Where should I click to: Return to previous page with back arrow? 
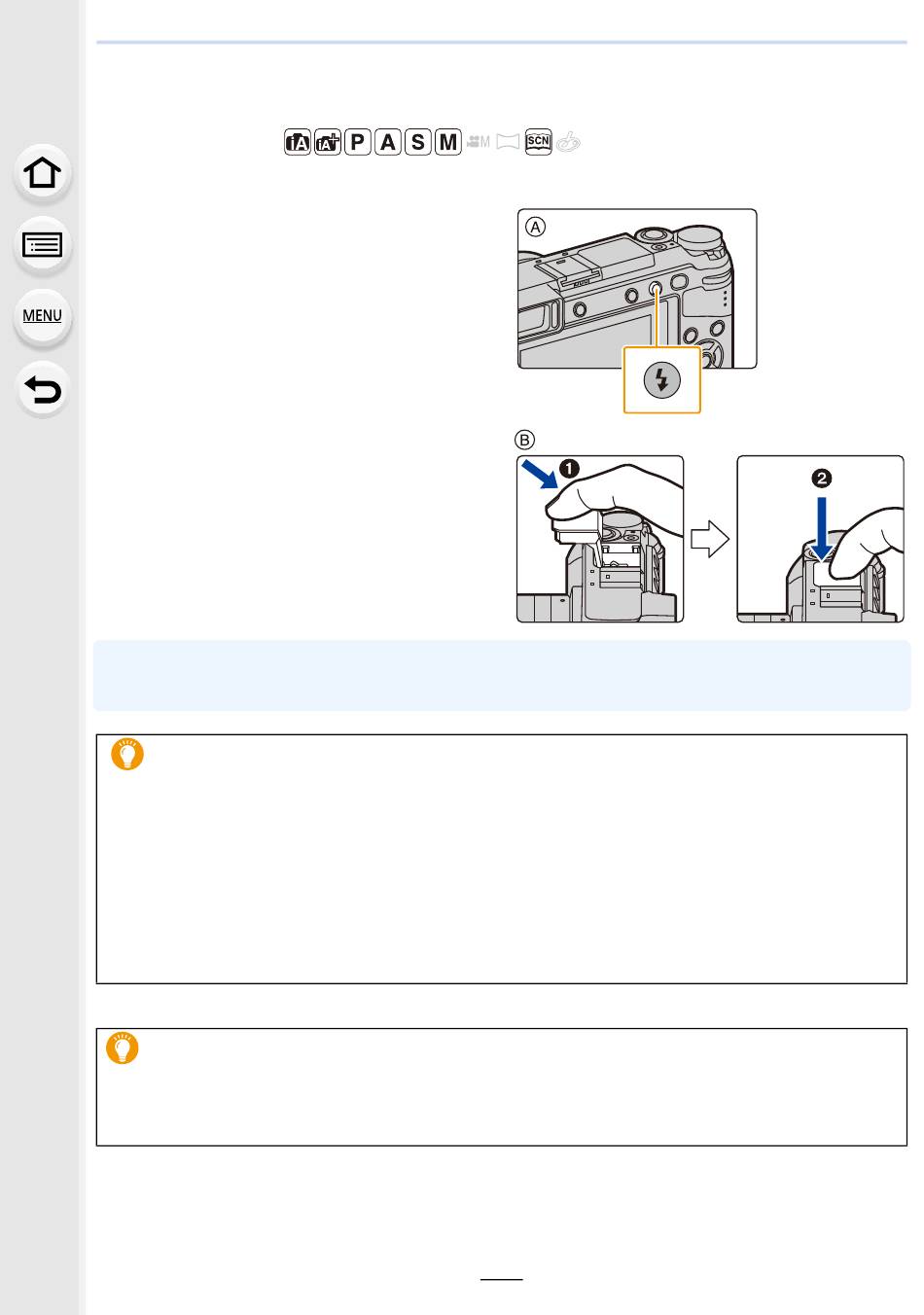click(43, 389)
